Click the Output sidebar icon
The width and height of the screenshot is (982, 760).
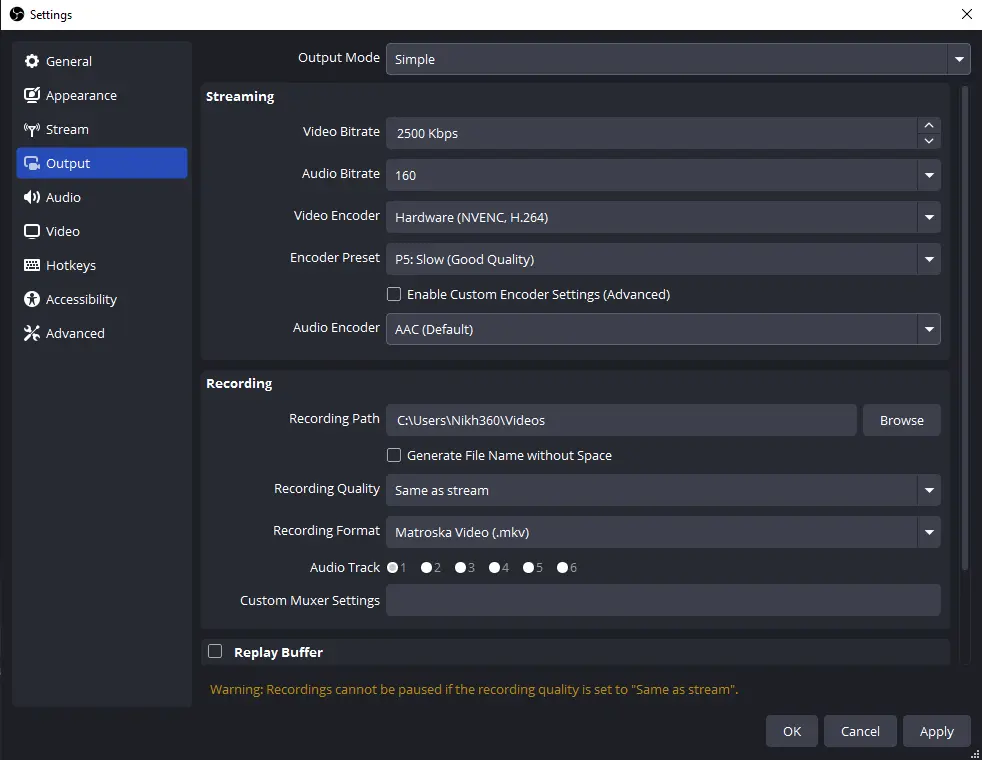pos(31,163)
